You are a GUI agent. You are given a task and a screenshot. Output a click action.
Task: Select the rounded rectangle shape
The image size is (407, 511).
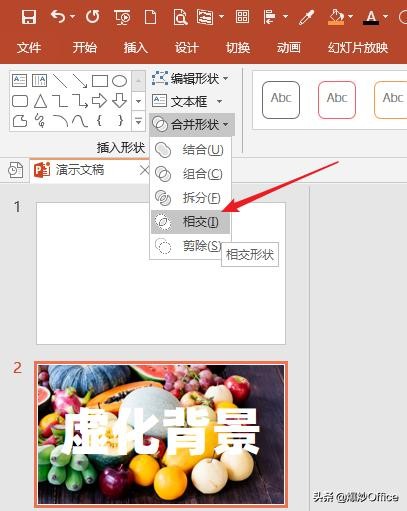click(20, 101)
